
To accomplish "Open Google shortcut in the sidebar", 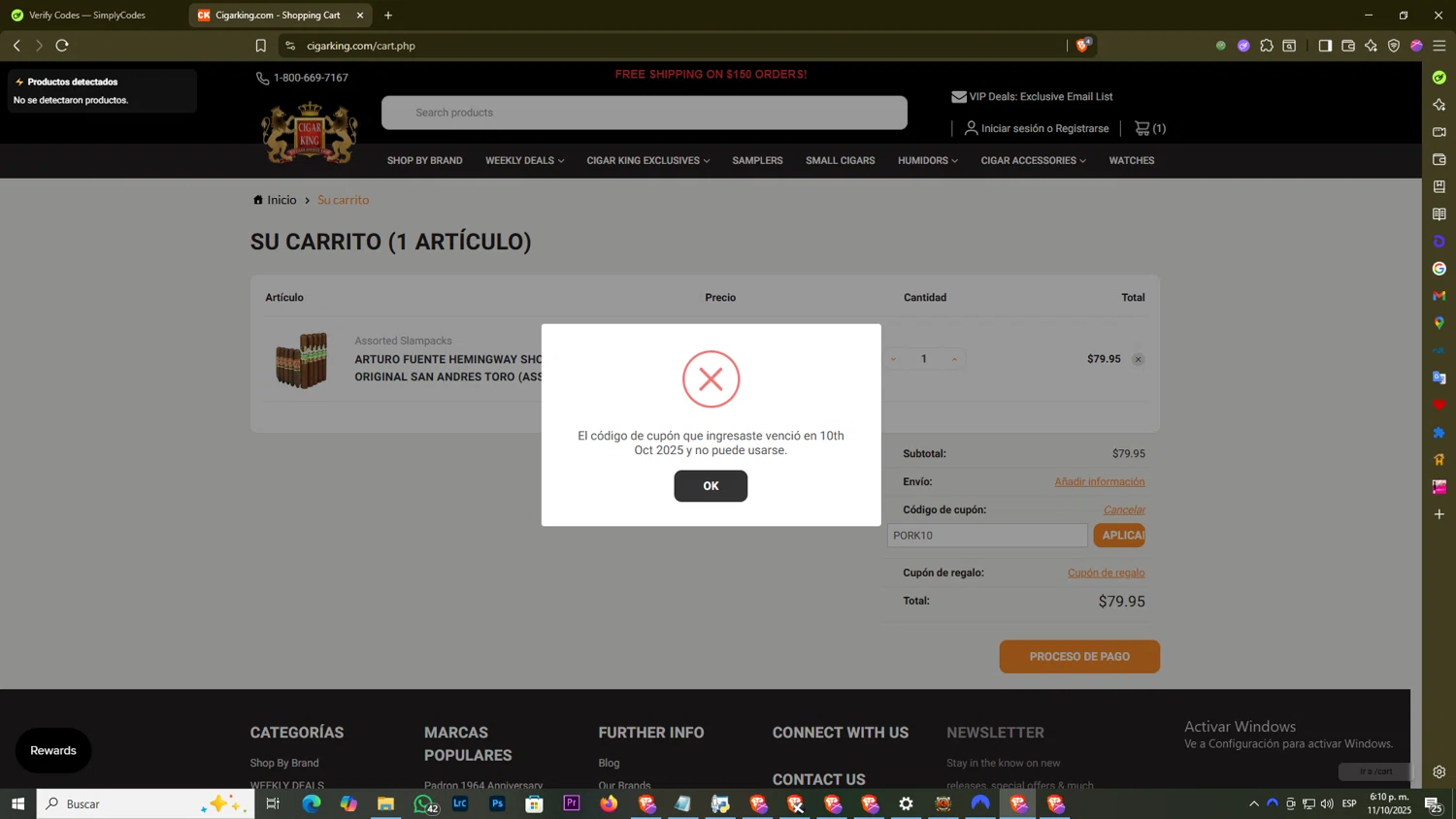I will (1439, 269).
